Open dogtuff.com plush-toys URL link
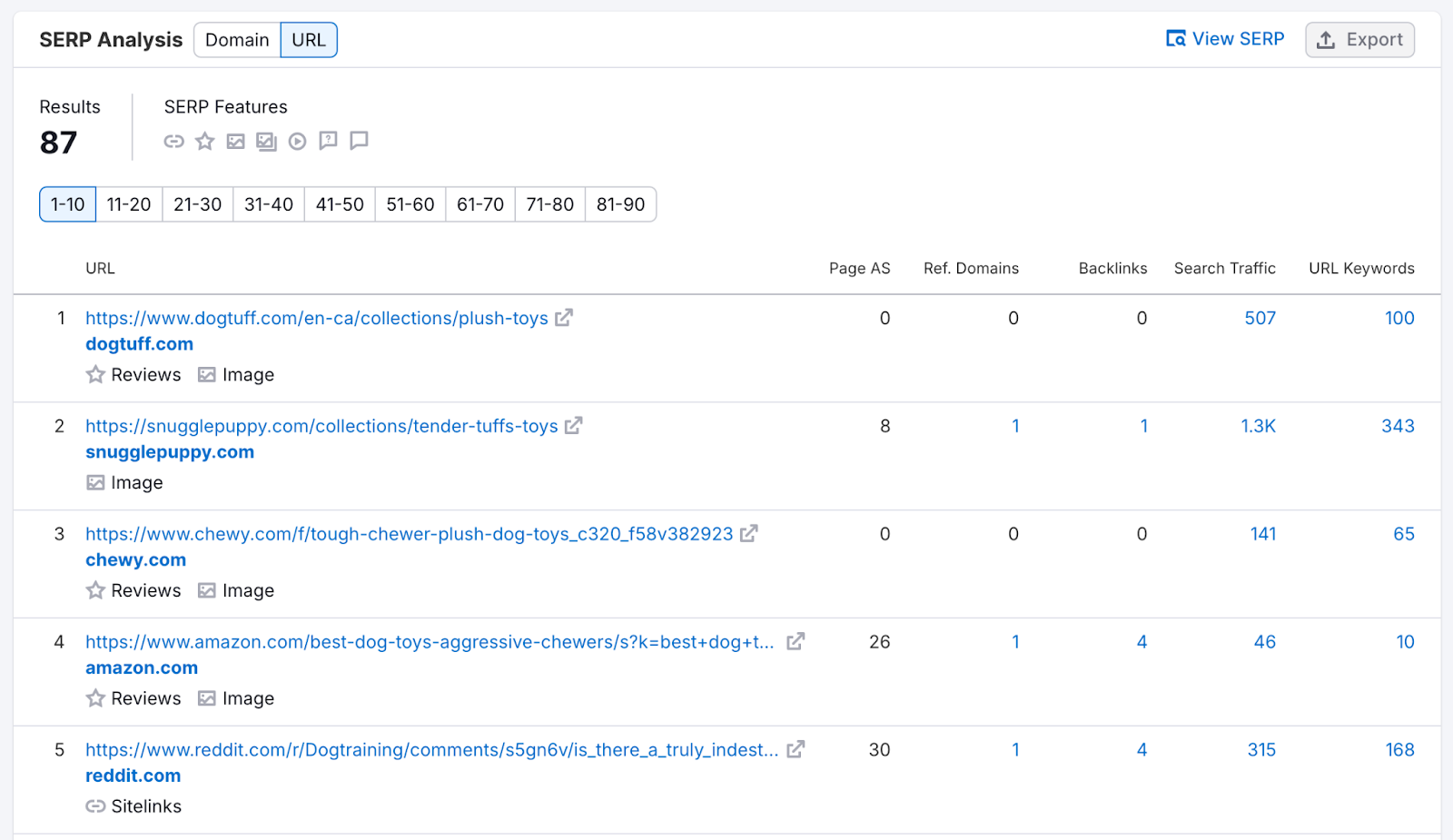1453x840 pixels. [317, 318]
